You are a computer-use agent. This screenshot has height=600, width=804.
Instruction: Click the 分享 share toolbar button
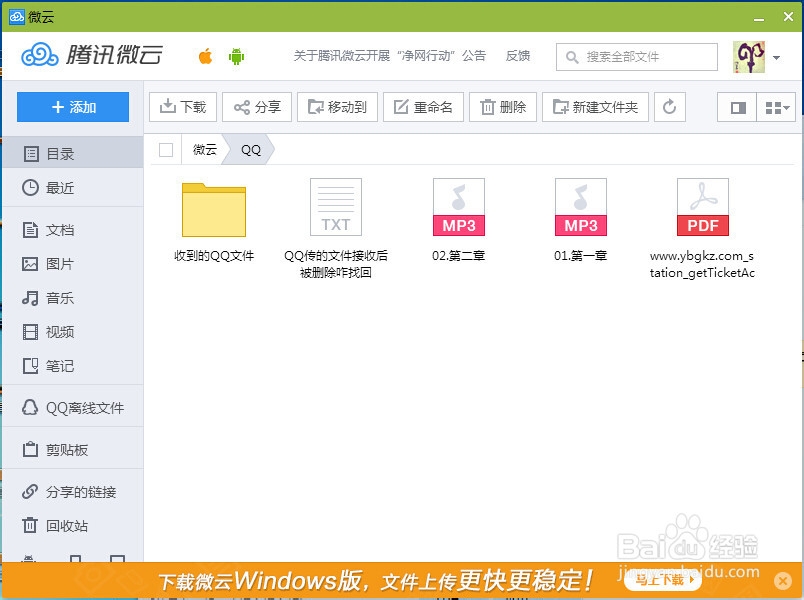tap(257, 107)
